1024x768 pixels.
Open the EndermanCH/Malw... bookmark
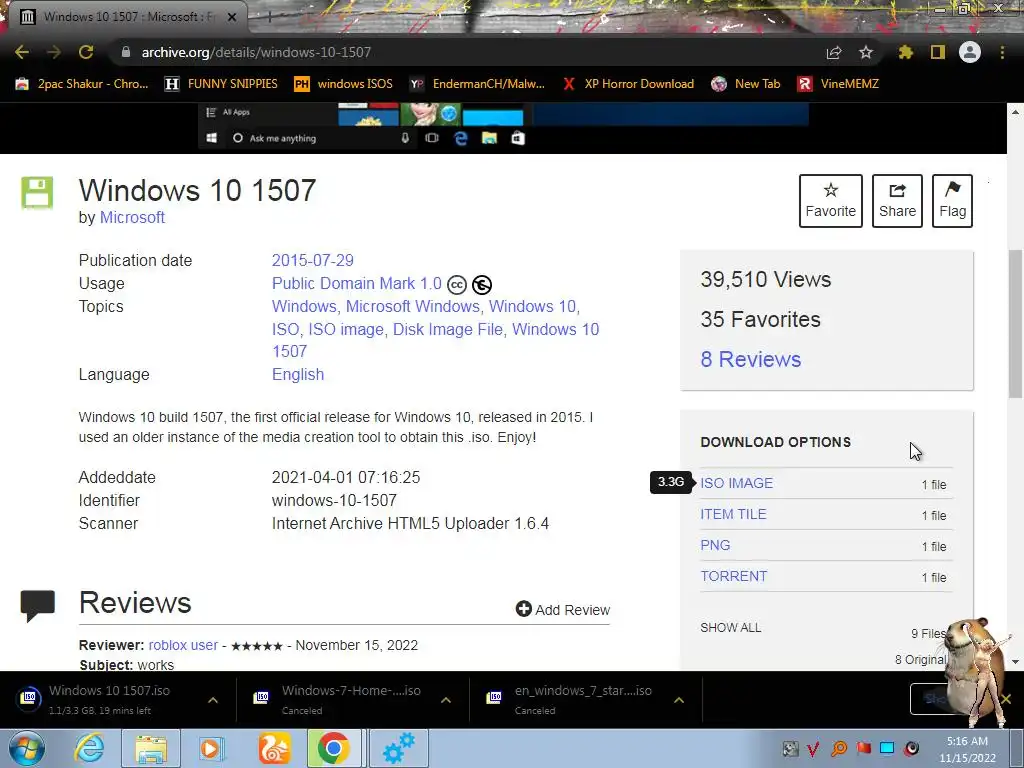[x=477, y=84]
